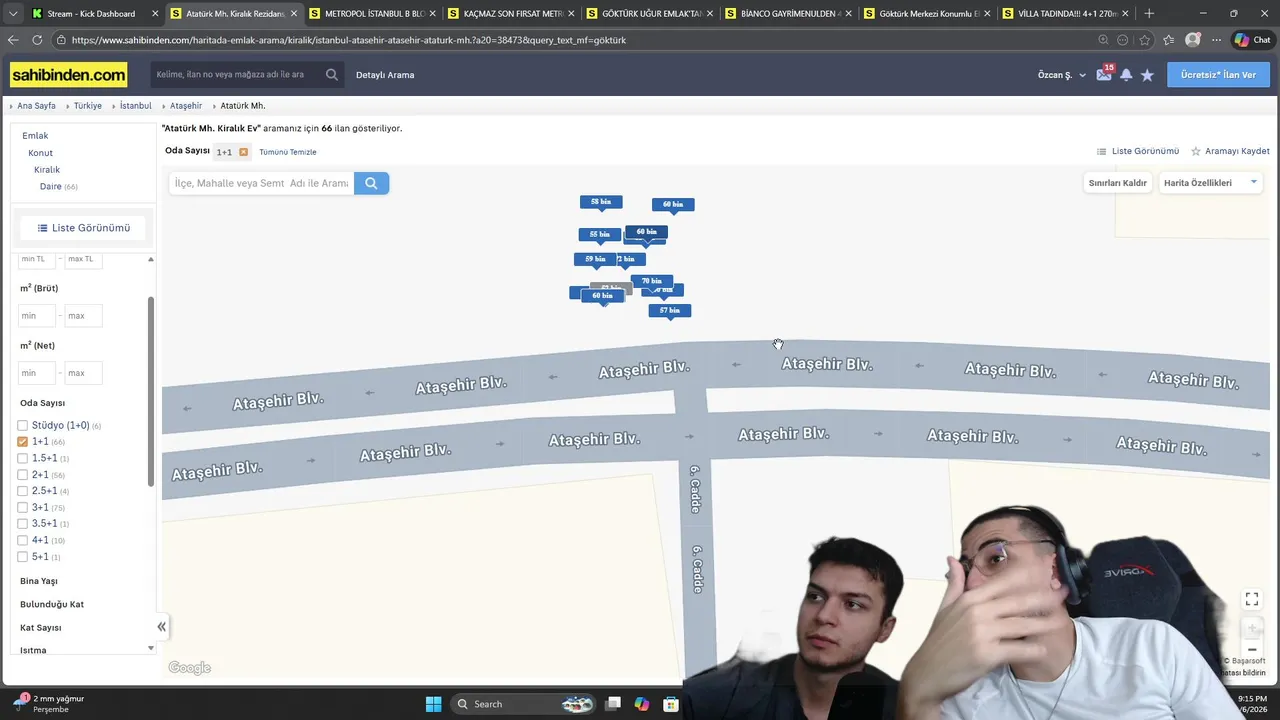Open the messages envelope icon with 15 badge
This screenshot has width=1280, height=720.
pos(1104,74)
